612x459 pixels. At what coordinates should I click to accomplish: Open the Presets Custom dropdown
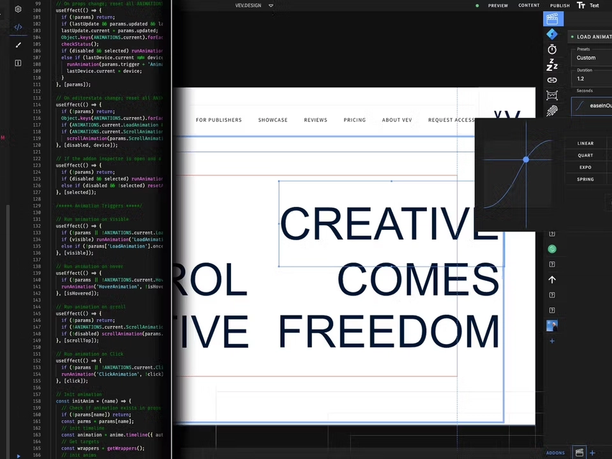(592, 58)
